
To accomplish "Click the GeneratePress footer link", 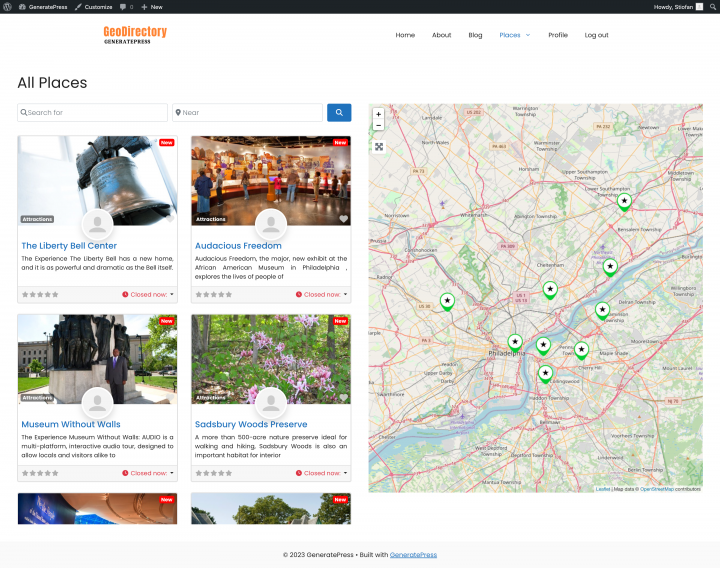I will pos(413,554).
